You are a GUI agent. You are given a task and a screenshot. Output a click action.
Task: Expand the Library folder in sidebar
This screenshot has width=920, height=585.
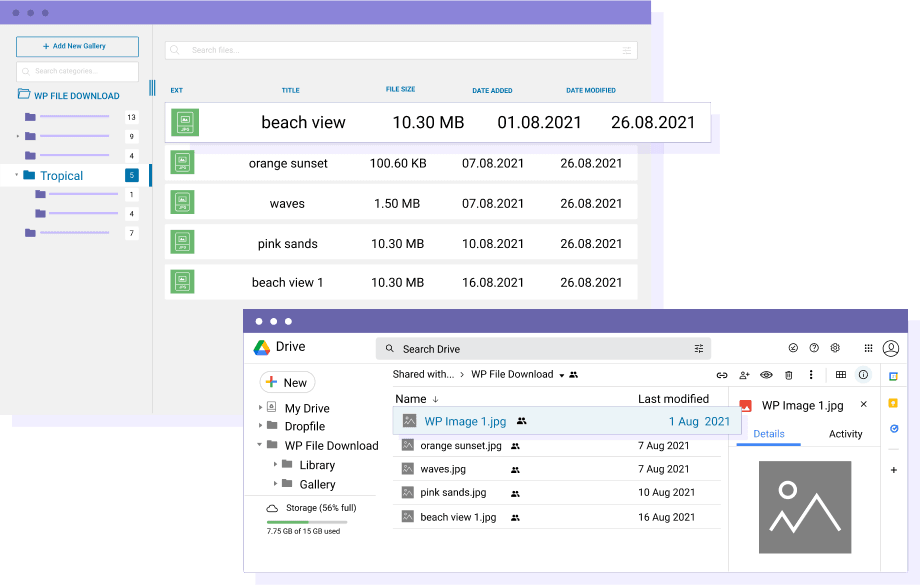pos(277,464)
